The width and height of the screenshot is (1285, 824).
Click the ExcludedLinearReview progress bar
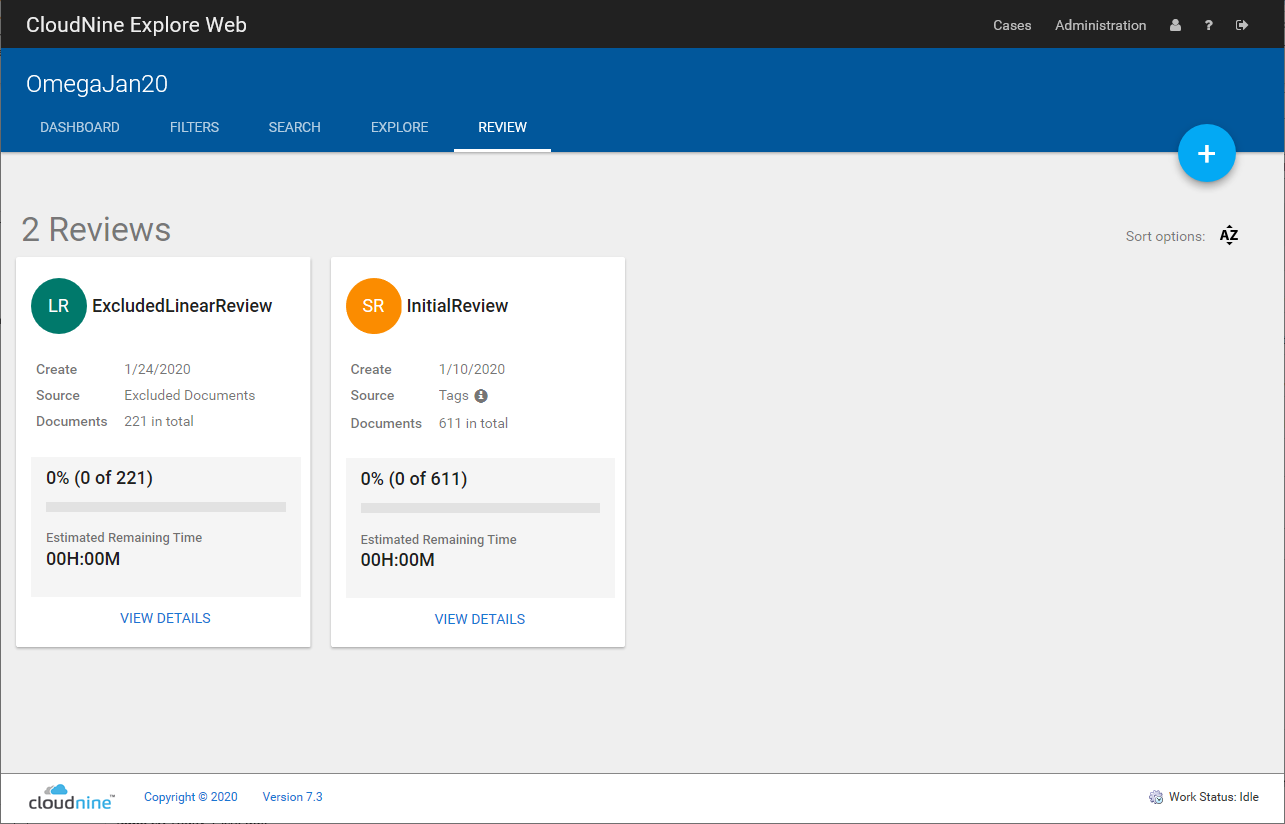coord(166,507)
